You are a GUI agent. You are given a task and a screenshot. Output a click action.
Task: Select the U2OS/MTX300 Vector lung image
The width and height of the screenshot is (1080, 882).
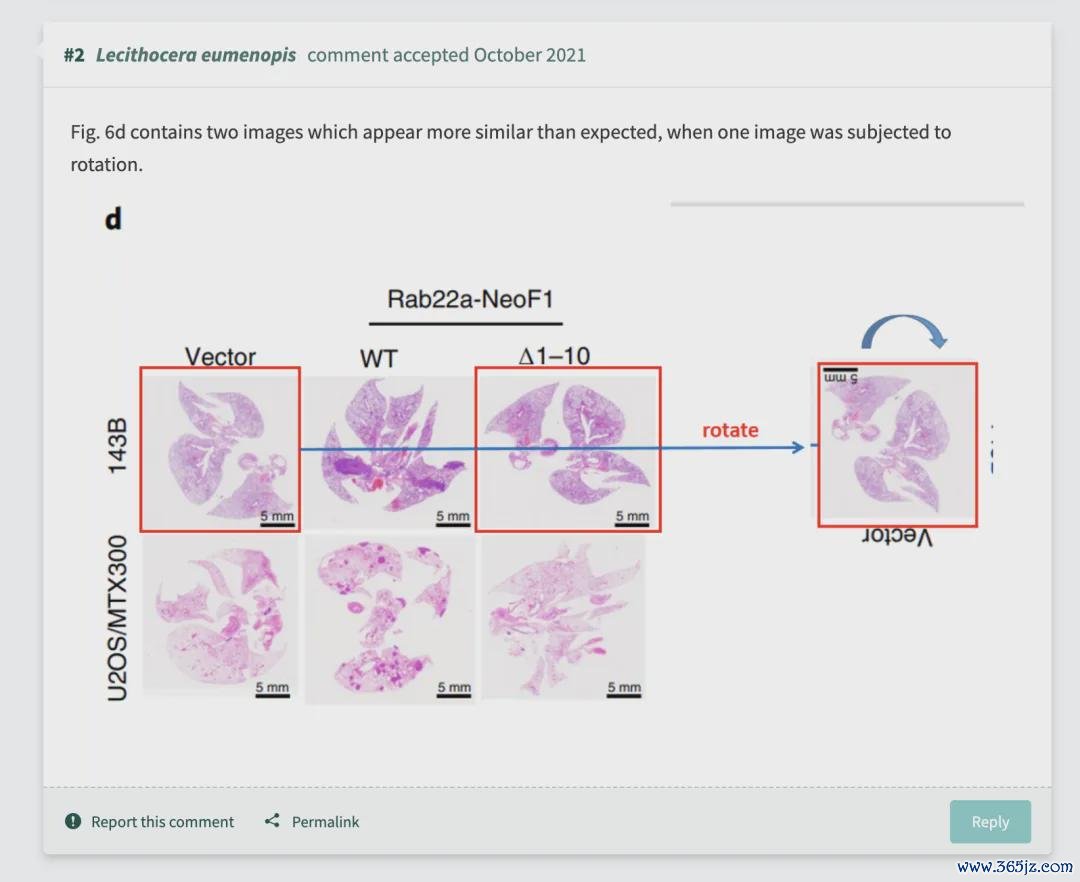(x=220, y=618)
